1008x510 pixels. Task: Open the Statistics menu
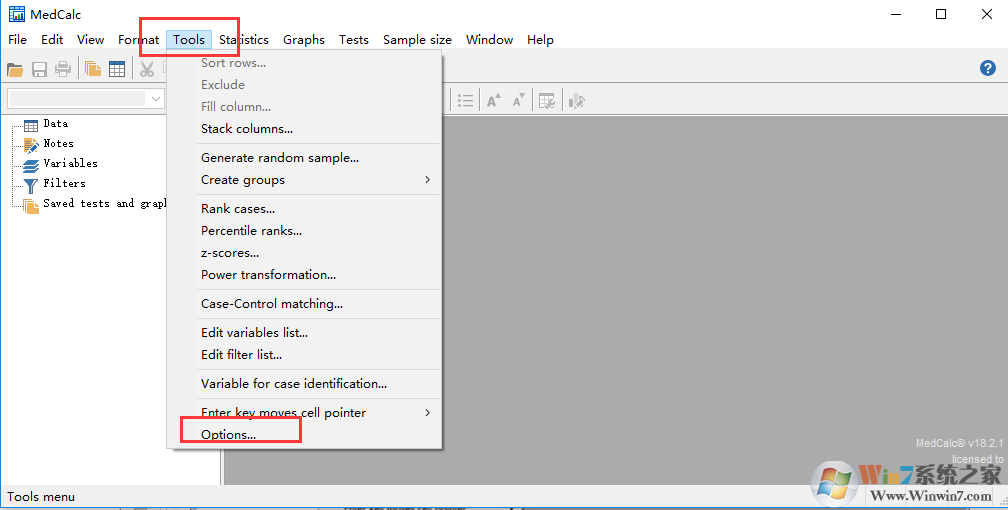[x=244, y=40]
